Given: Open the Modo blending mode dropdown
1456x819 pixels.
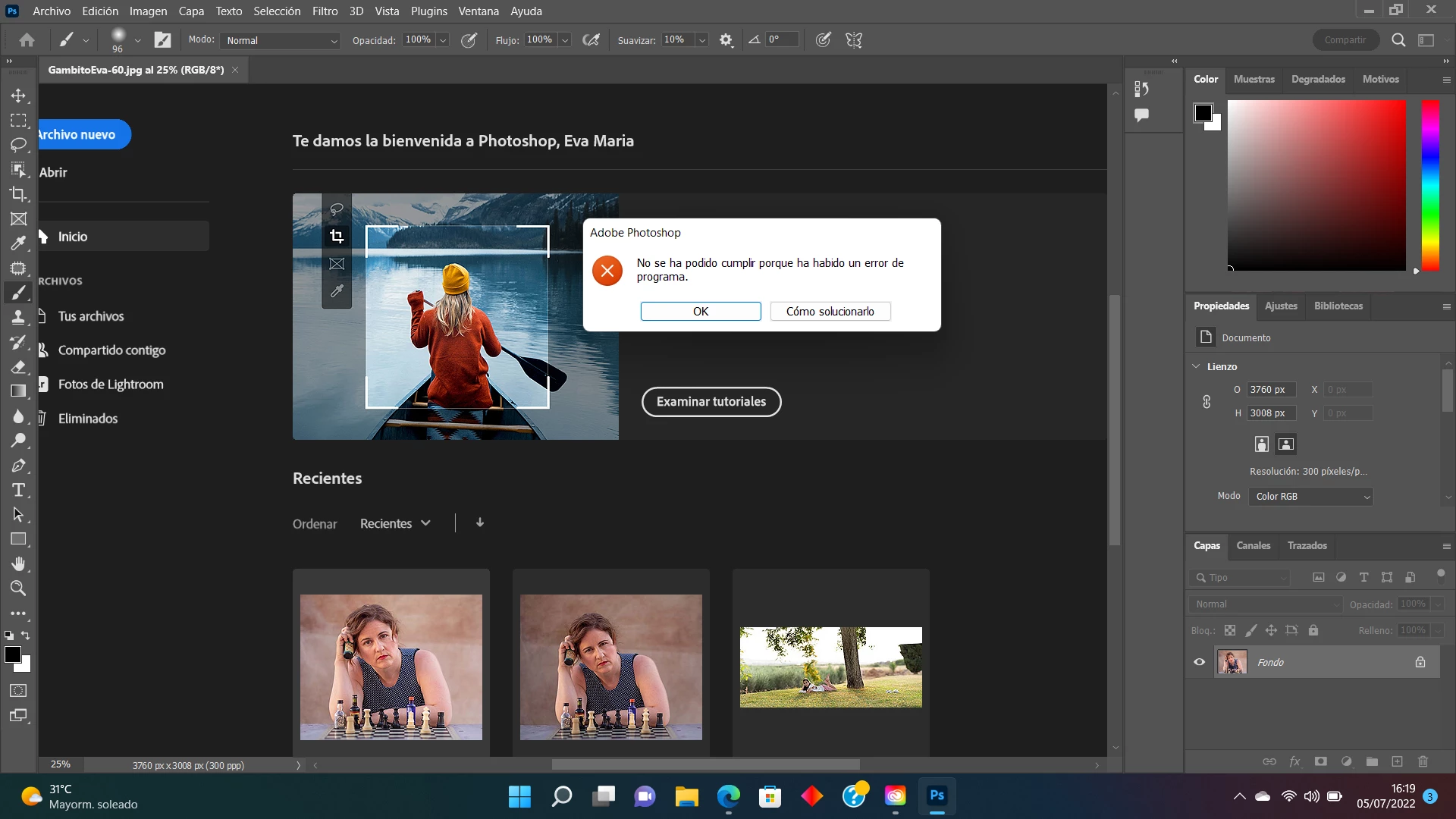Looking at the screenshot, I should (x=281, y=40).
